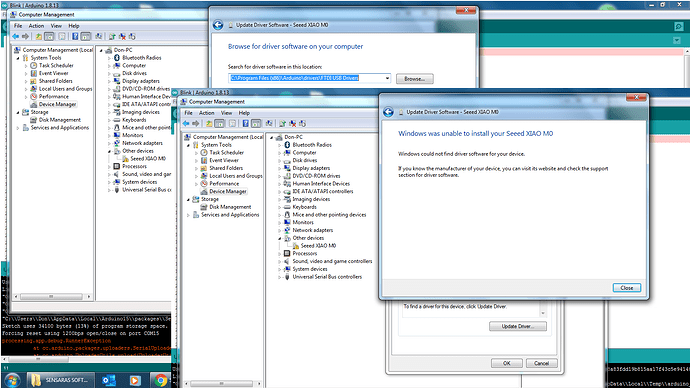Expand 'Mice and other pointing devices' node
This screenshot has height=388, width=690.
pyautogui.click(x=279, y=215)
